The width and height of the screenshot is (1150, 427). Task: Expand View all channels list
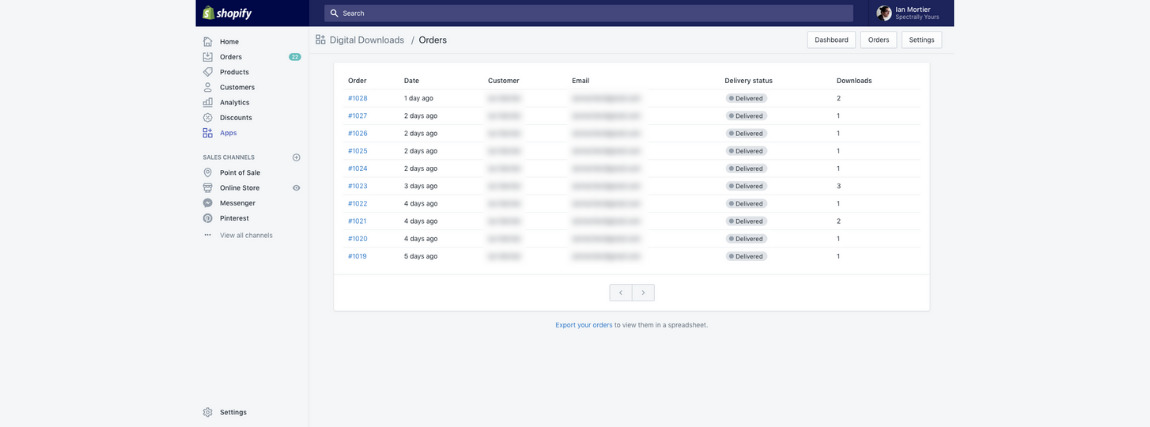click(x=245, y=235)
